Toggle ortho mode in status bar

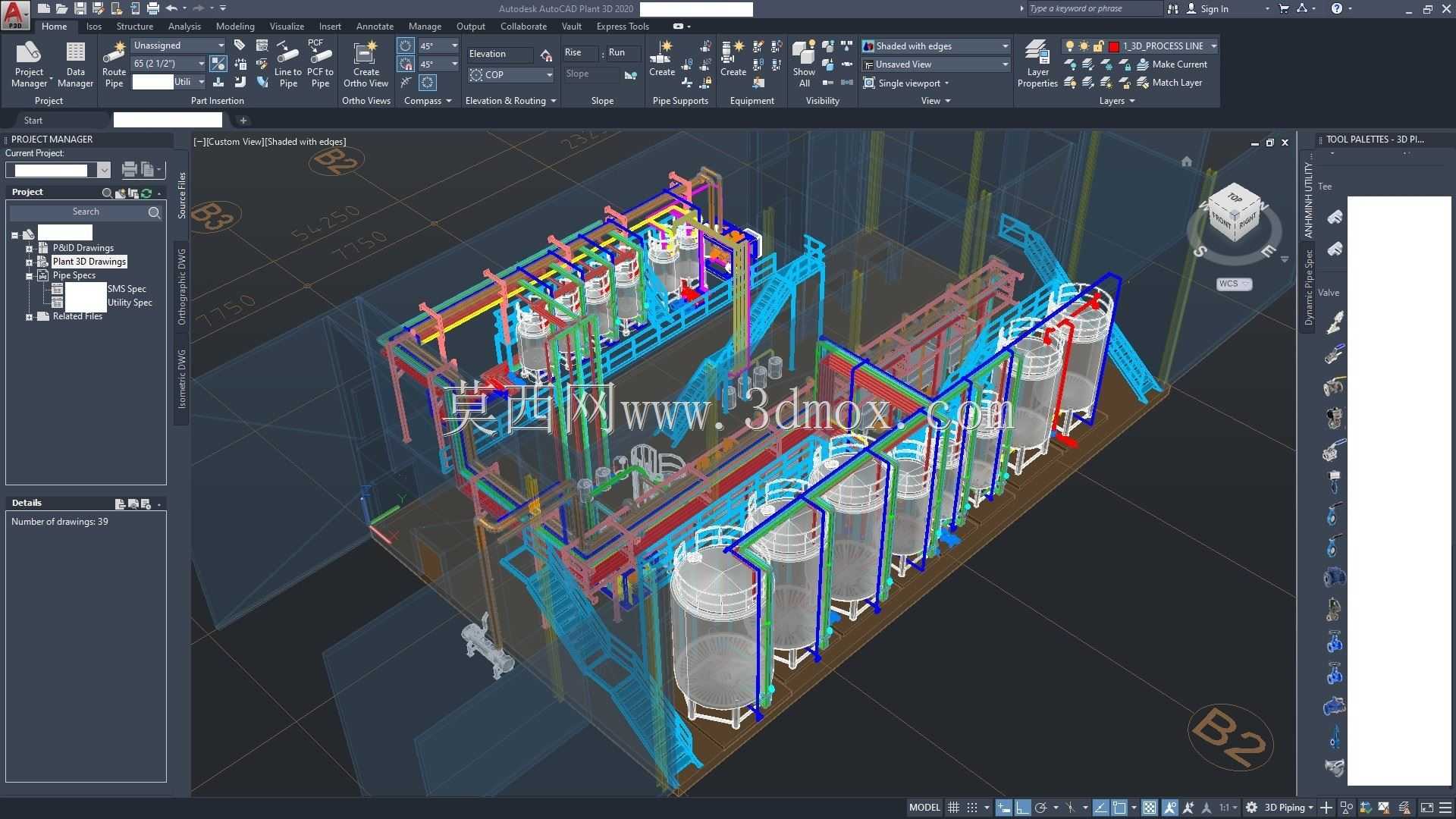point(1023,808)
